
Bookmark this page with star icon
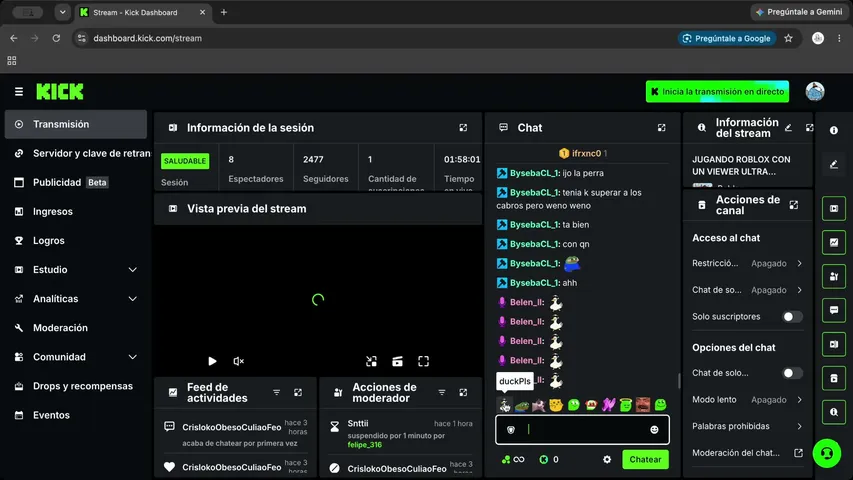coord(788,38)
